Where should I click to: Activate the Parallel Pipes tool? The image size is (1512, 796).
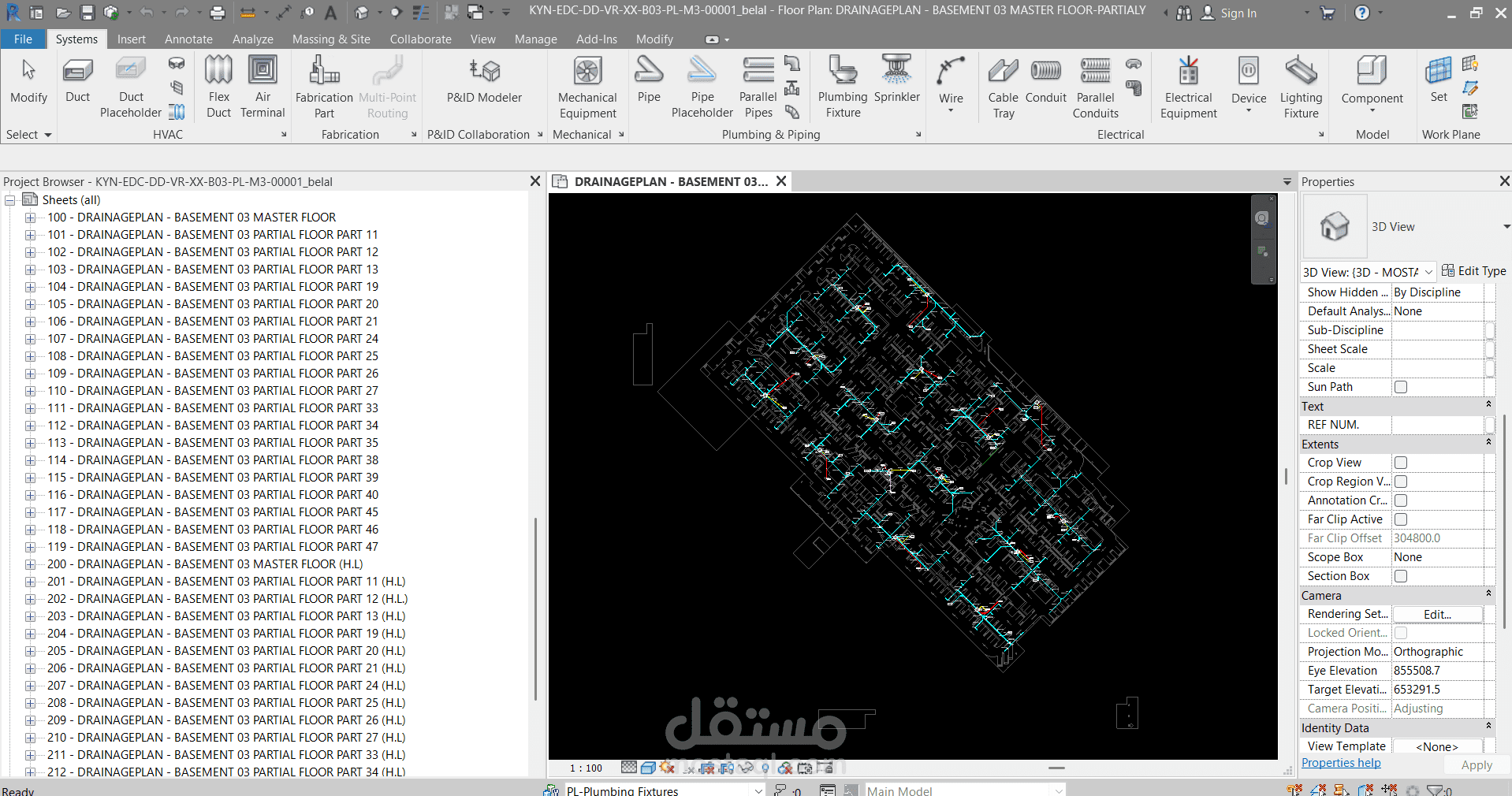coord(758,87)
